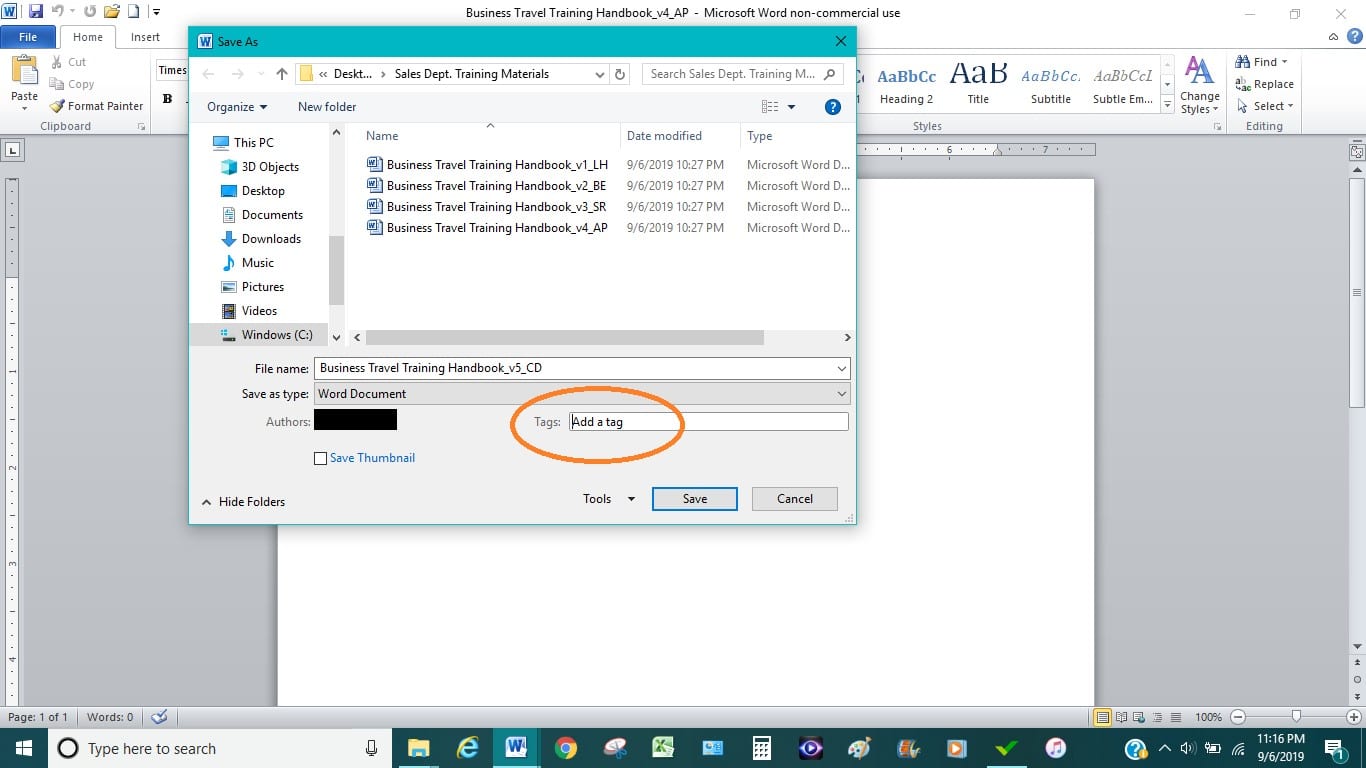Open the Tools dropdown in the dialog
This screenshot has height=768, width=1366.
606,498
